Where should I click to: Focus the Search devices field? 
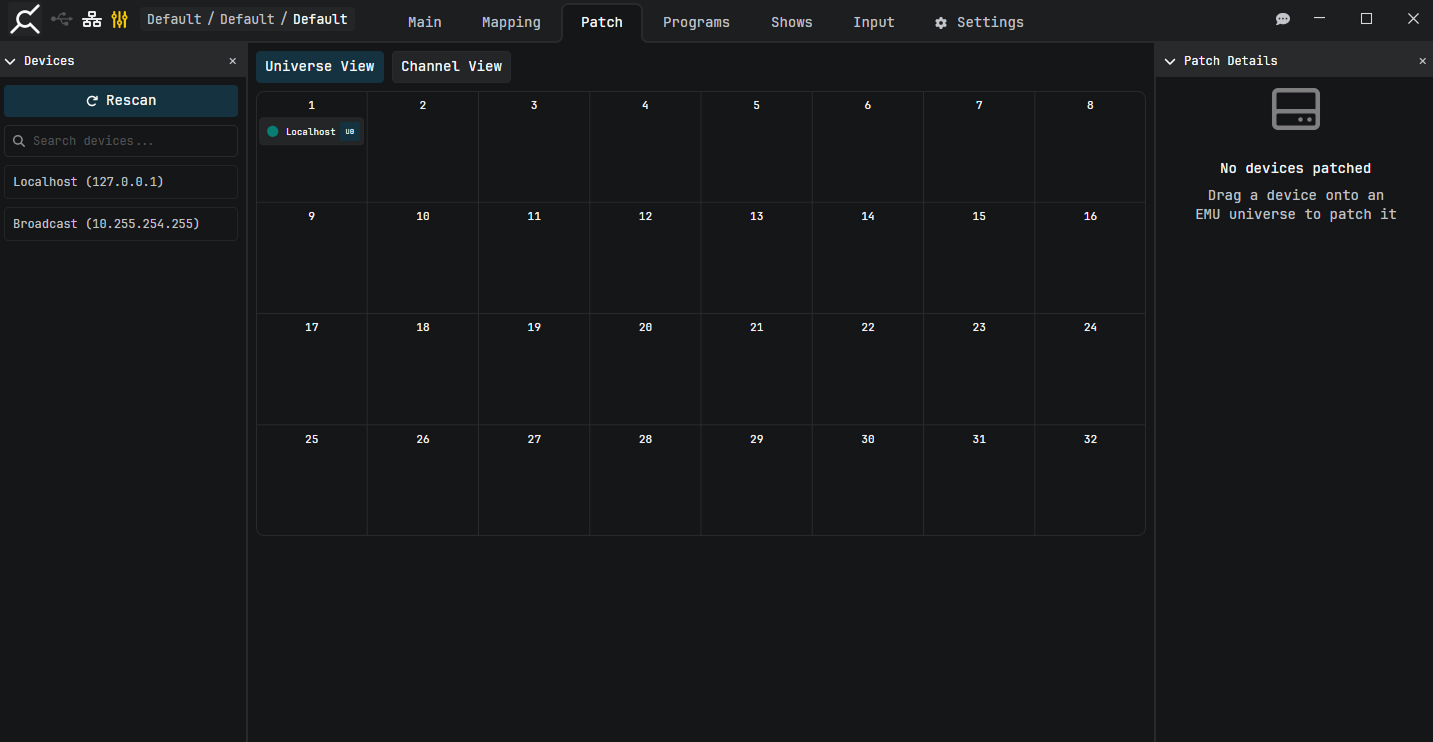click(121, 141)
